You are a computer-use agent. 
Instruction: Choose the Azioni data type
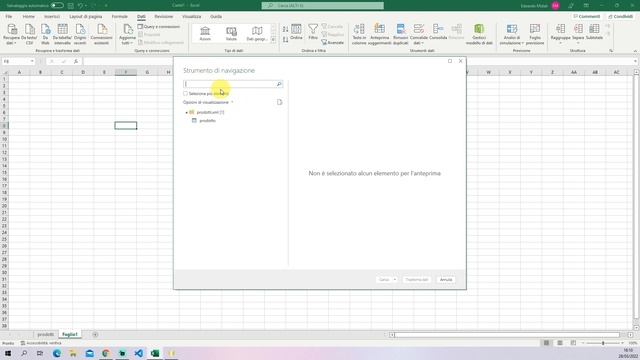click(205, 33)
